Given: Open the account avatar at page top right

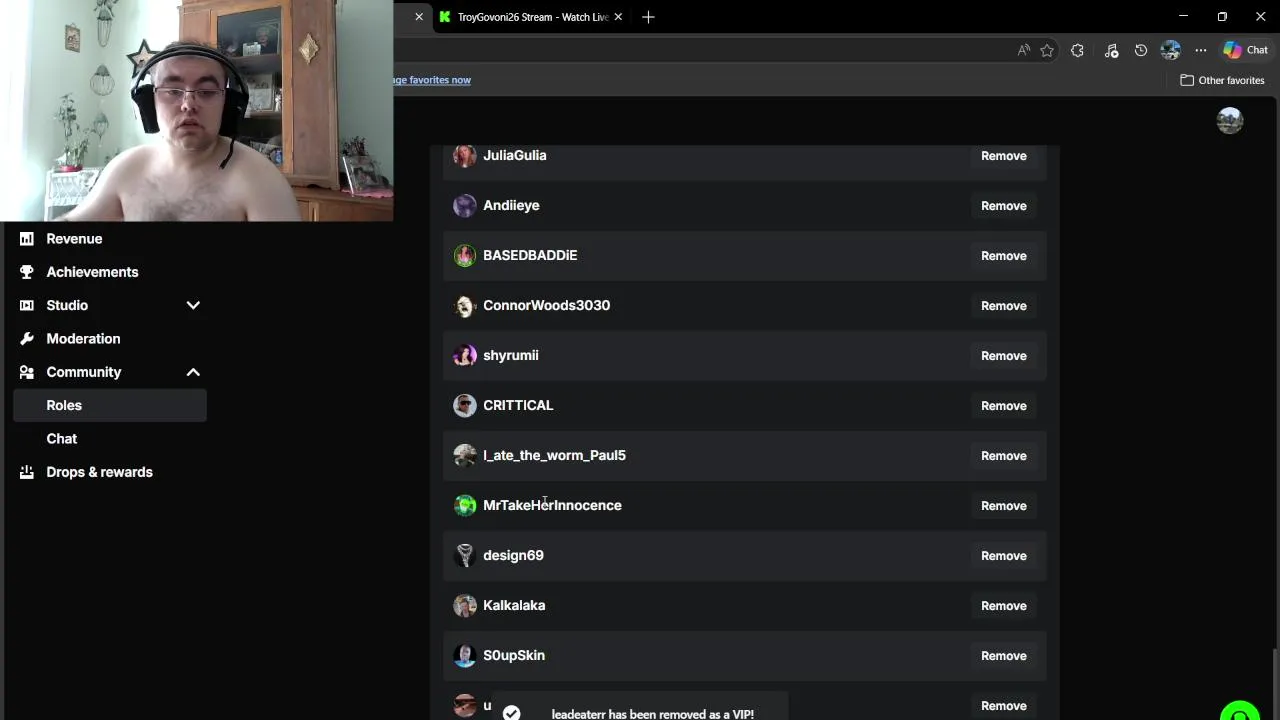Looking at the screenshot, I should (1230, 121).
